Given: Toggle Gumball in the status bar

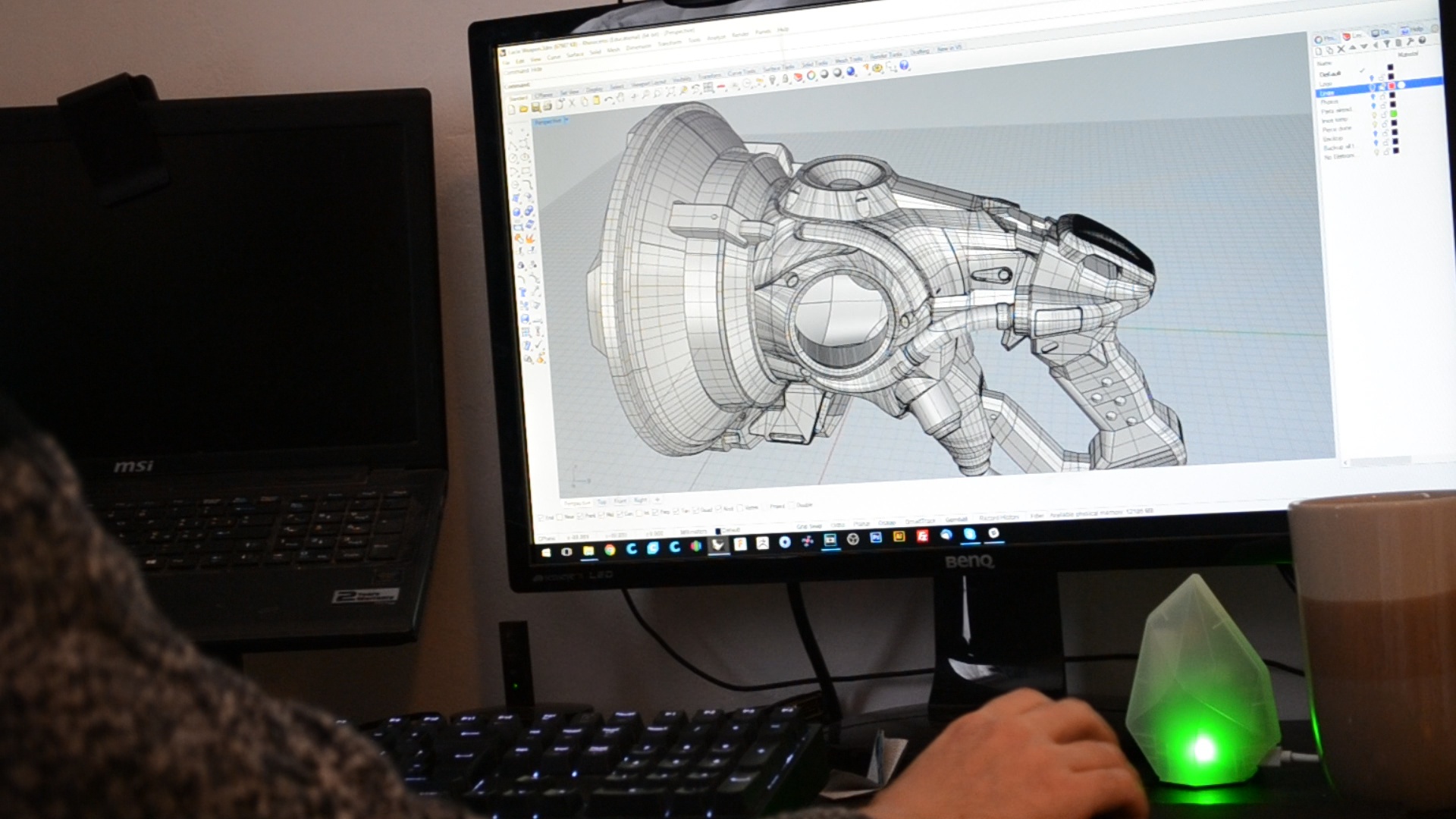Looking at the screenshot, I should click(x=956, y=519).
